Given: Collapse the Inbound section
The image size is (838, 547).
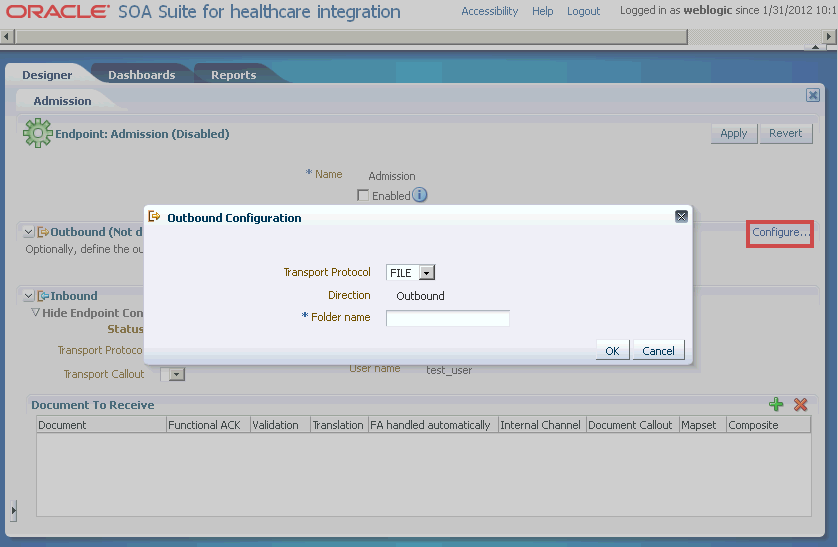Looking at the screenshot, I should pos(29,296).
